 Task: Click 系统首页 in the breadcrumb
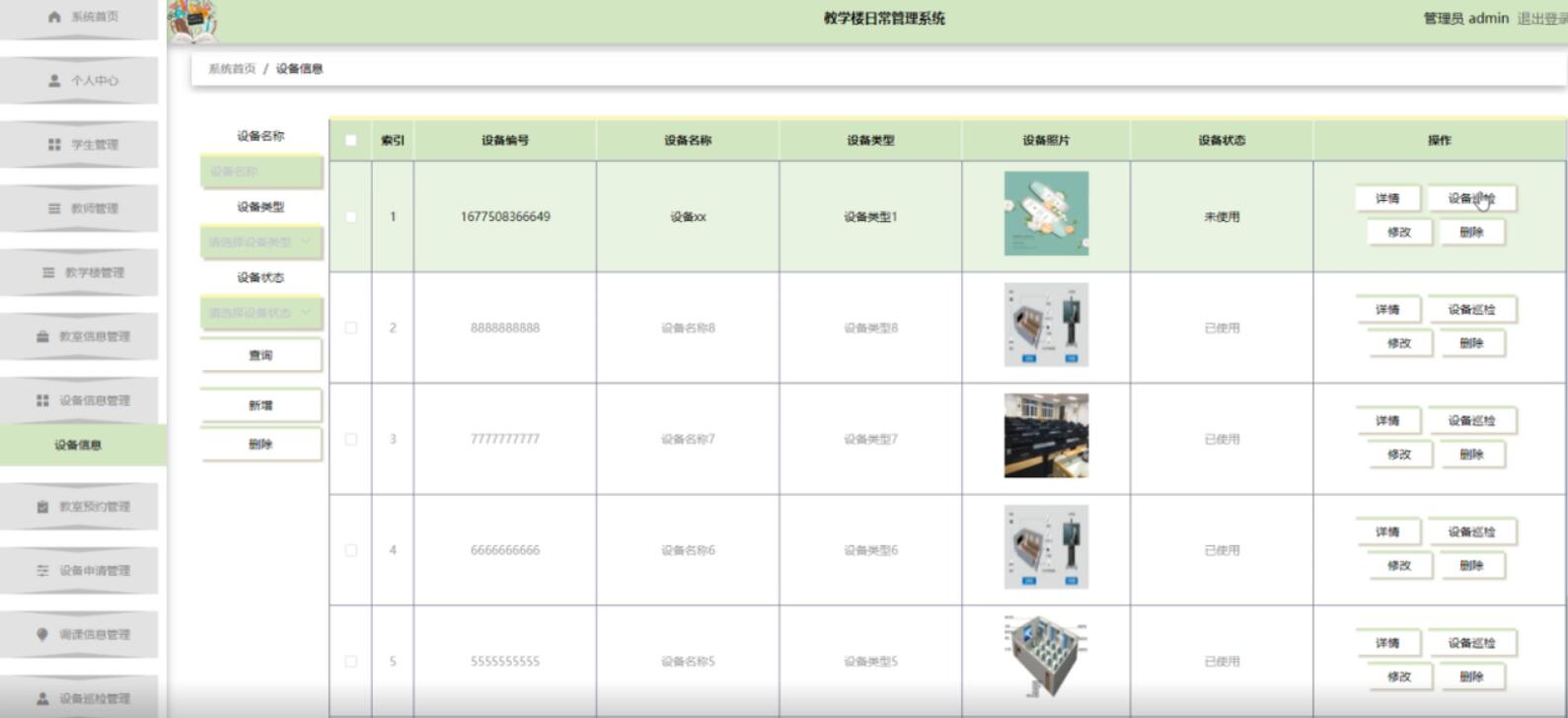(x=232, y=69)
